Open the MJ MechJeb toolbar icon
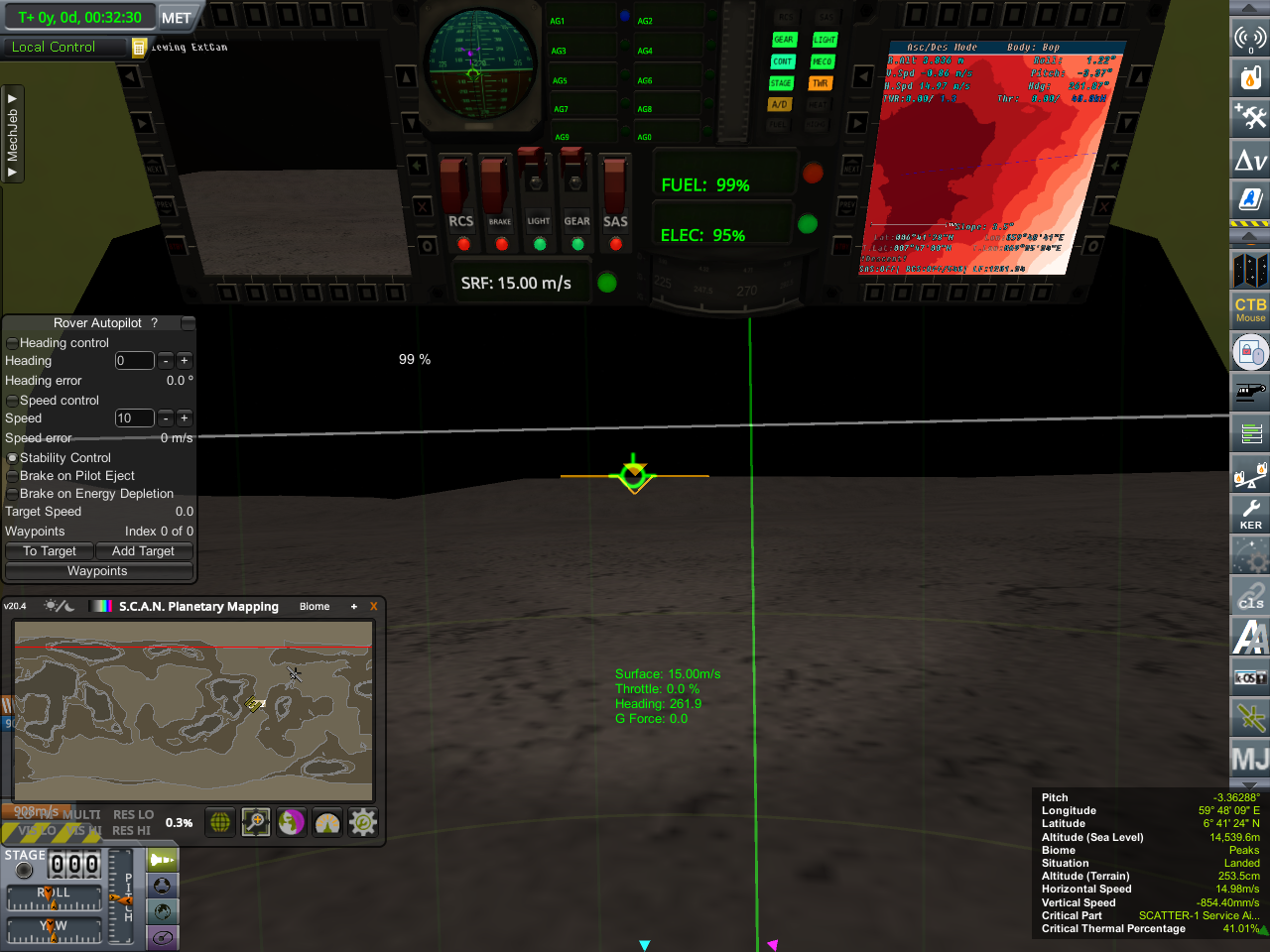1270x952 pixels. pyautogui.click(x=1250, y=759)
